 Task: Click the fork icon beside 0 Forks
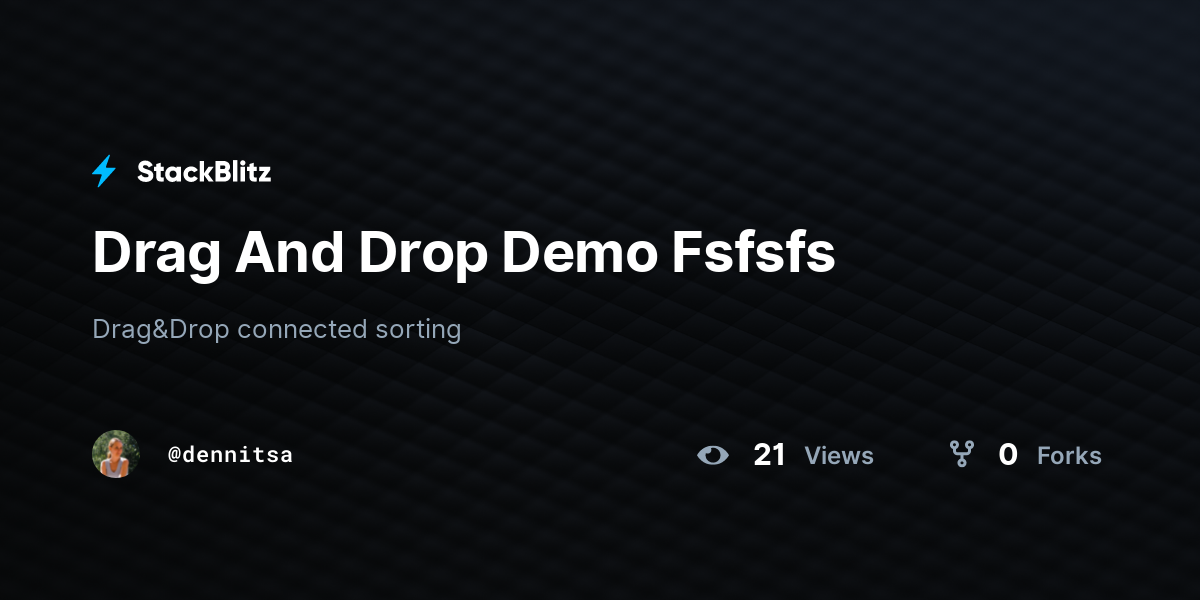(962, 455)
